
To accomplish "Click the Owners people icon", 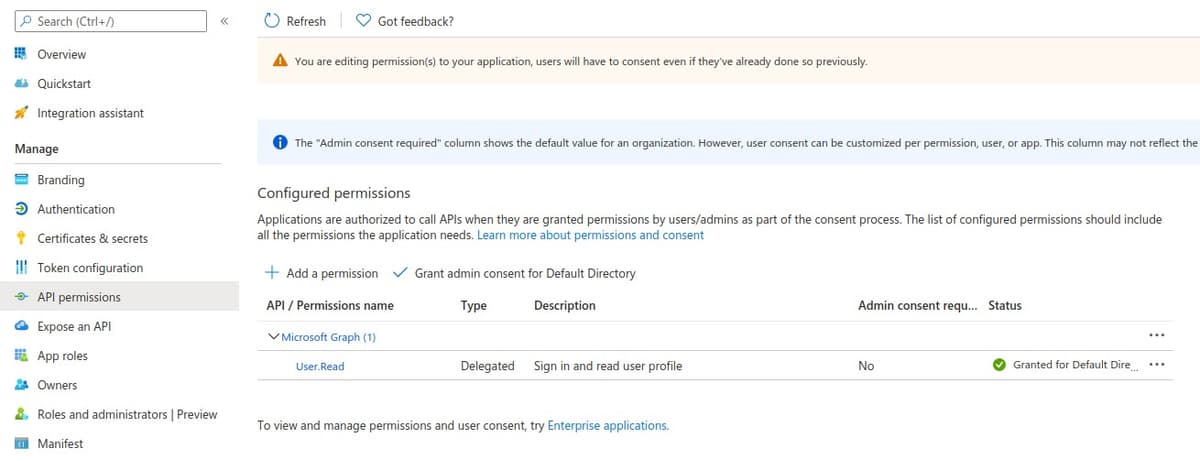I will 21,385.
